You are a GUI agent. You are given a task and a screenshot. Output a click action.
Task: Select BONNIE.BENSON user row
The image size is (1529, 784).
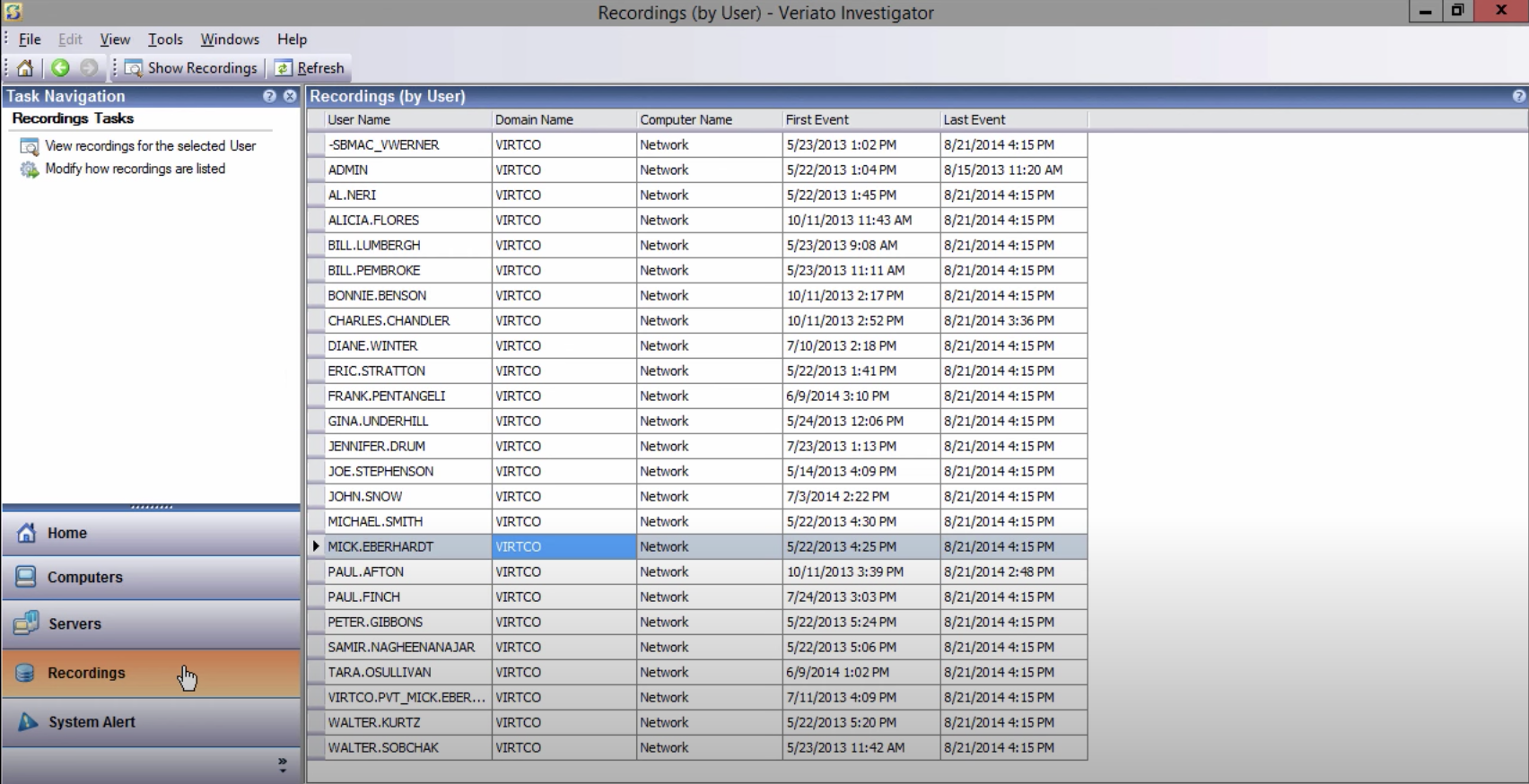point(697,295)
